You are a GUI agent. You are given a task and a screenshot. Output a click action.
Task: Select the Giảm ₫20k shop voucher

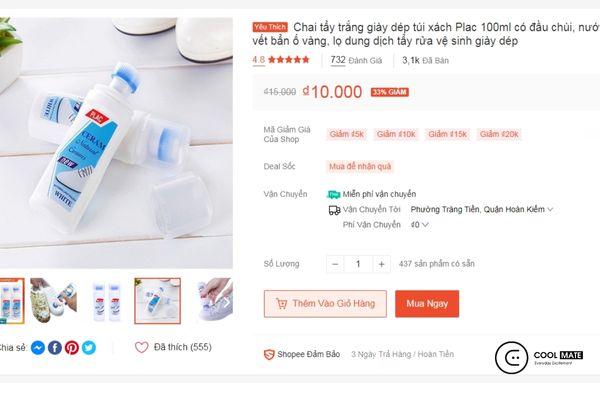498,134
